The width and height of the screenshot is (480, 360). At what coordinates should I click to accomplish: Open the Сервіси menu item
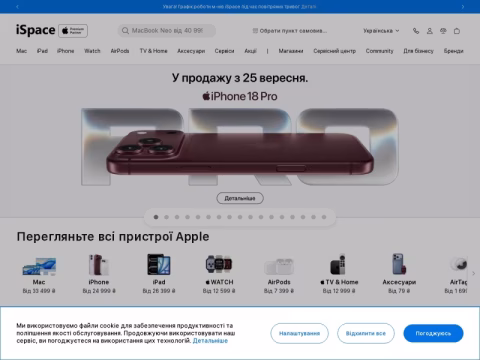click(x=224, y=51)
